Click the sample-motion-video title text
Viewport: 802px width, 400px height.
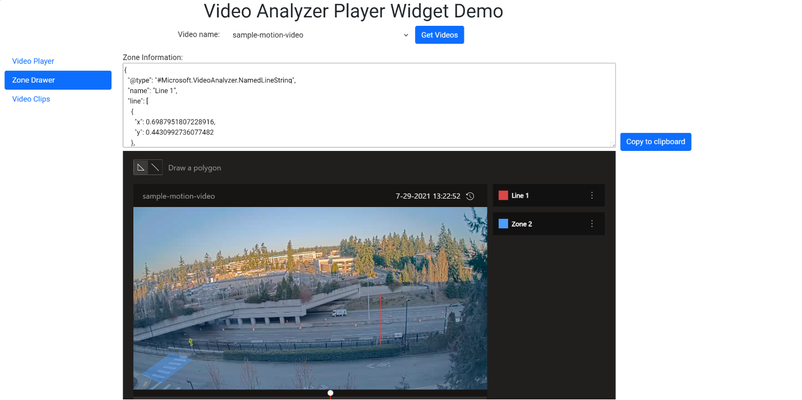pos(179,196)
